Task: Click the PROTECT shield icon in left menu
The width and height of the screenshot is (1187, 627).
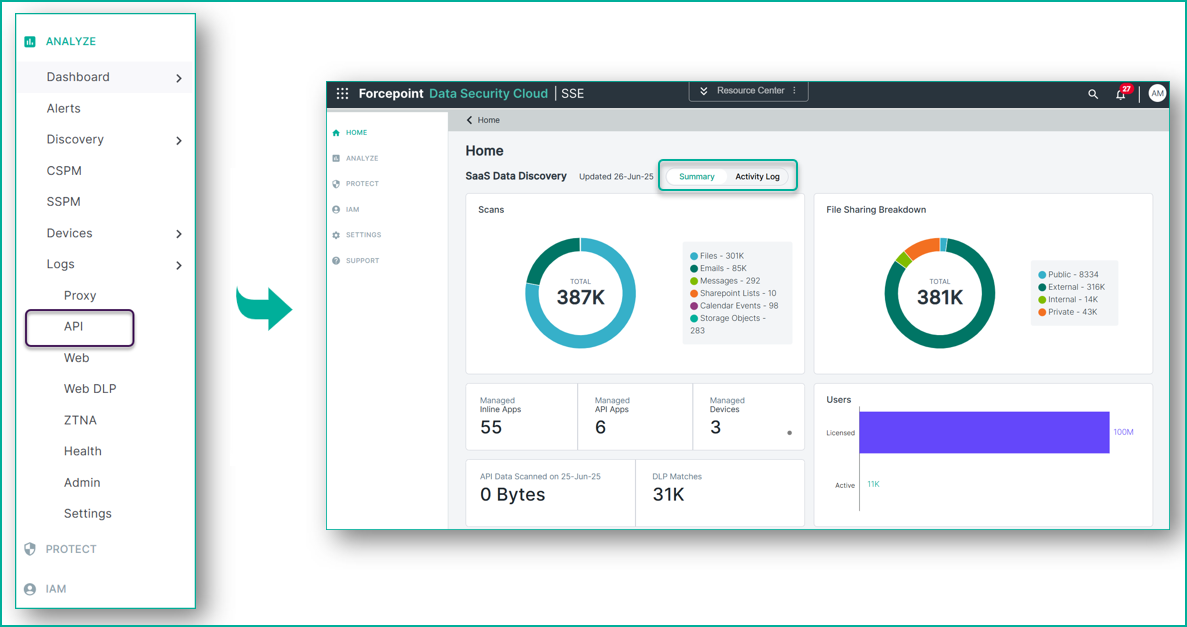Action: coord(30,549)
